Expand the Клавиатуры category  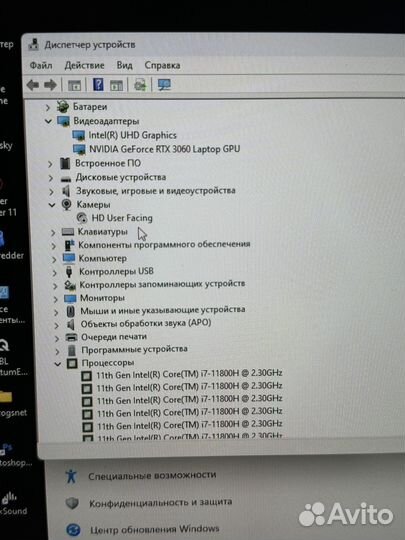53,232
